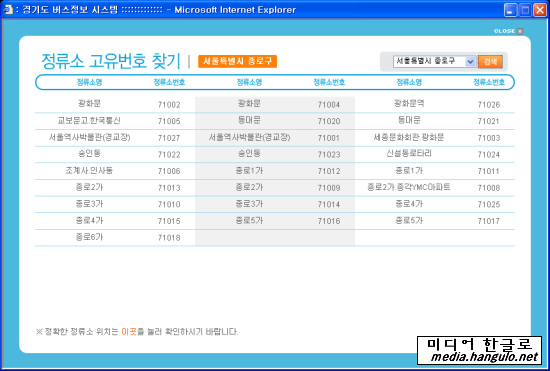
Task: Click the orange 서울특별시 종로구 badge beside title
Action: [x=237, y=61]
